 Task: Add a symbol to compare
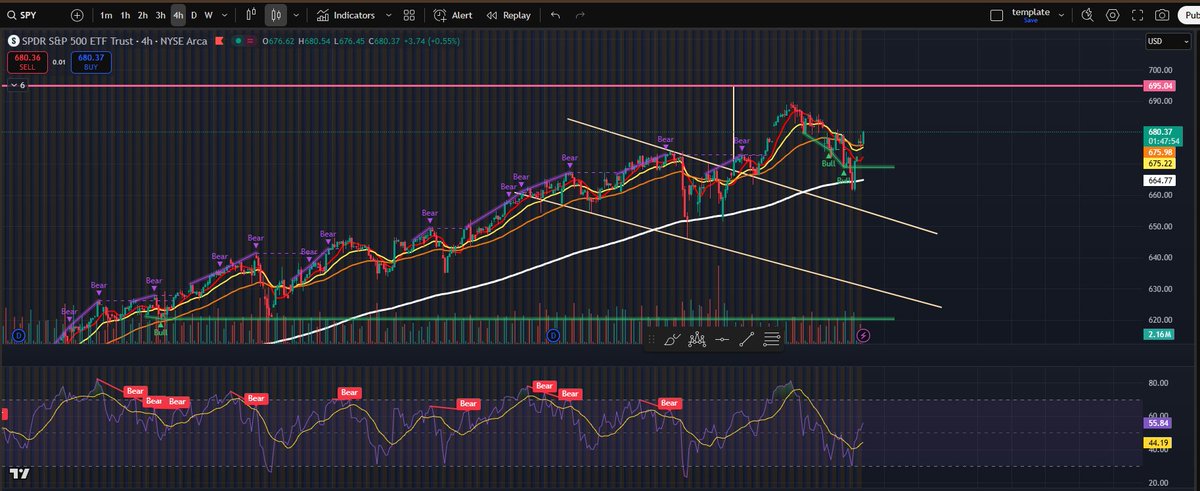coord(77,15)
